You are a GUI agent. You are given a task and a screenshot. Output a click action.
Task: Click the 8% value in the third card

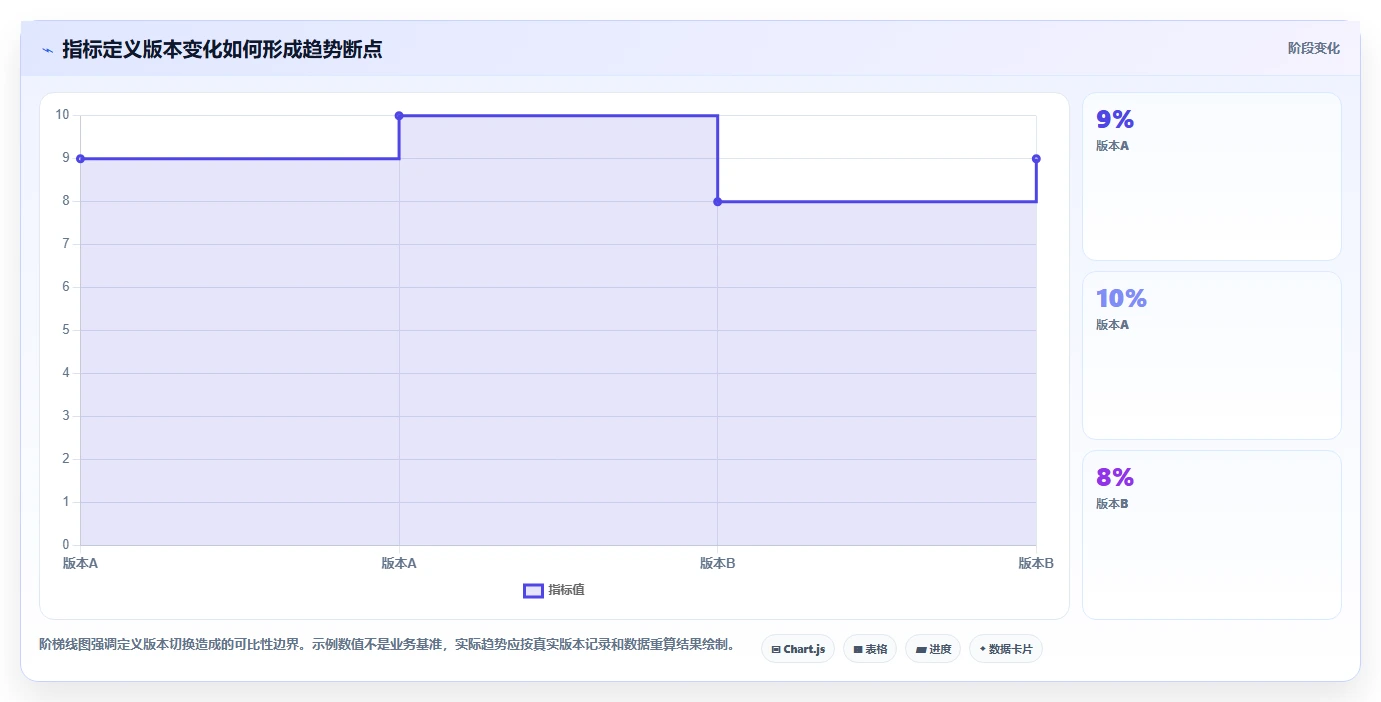click(1115, 478)
